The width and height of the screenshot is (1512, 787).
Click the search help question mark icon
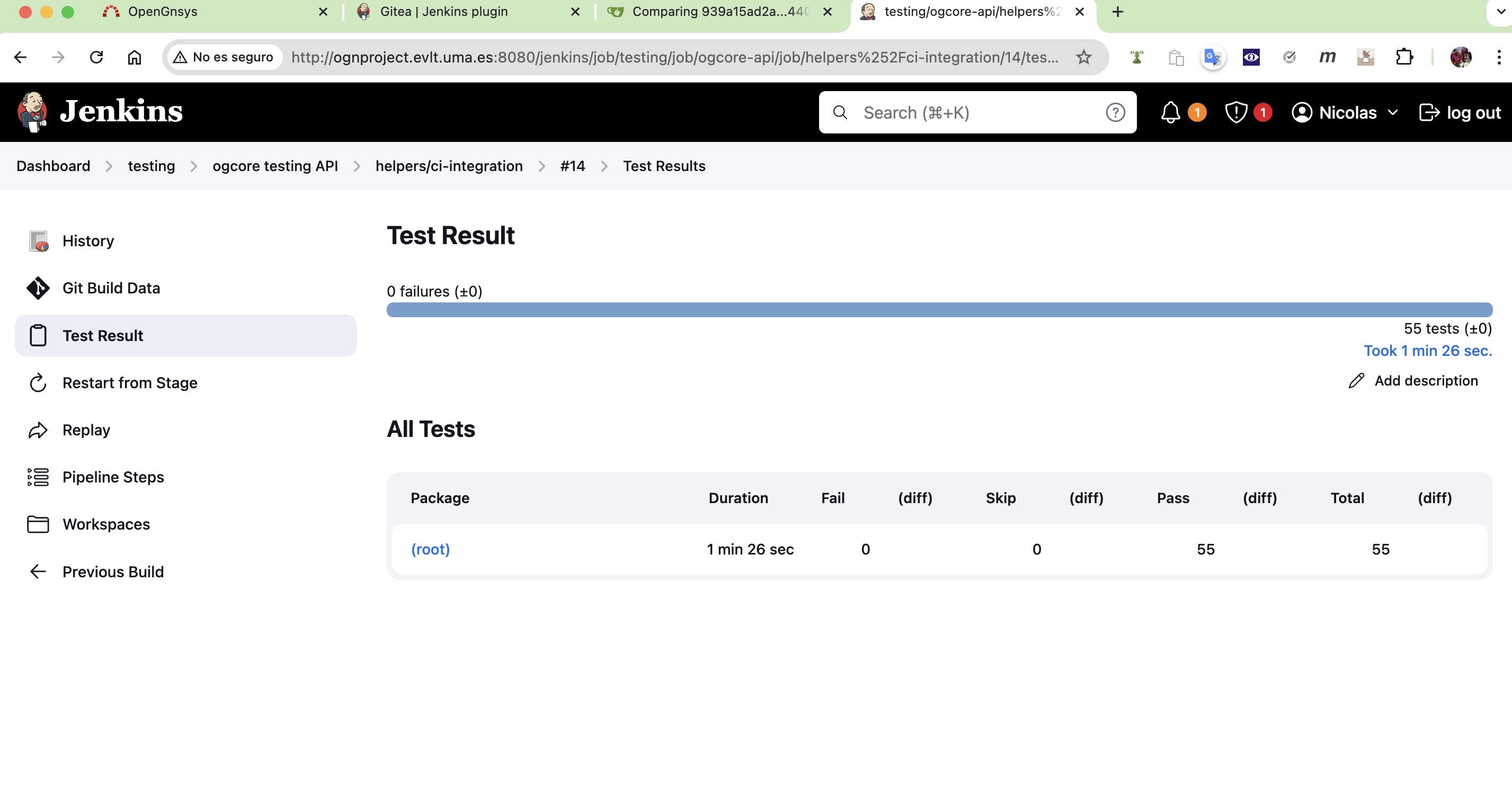1115,112
